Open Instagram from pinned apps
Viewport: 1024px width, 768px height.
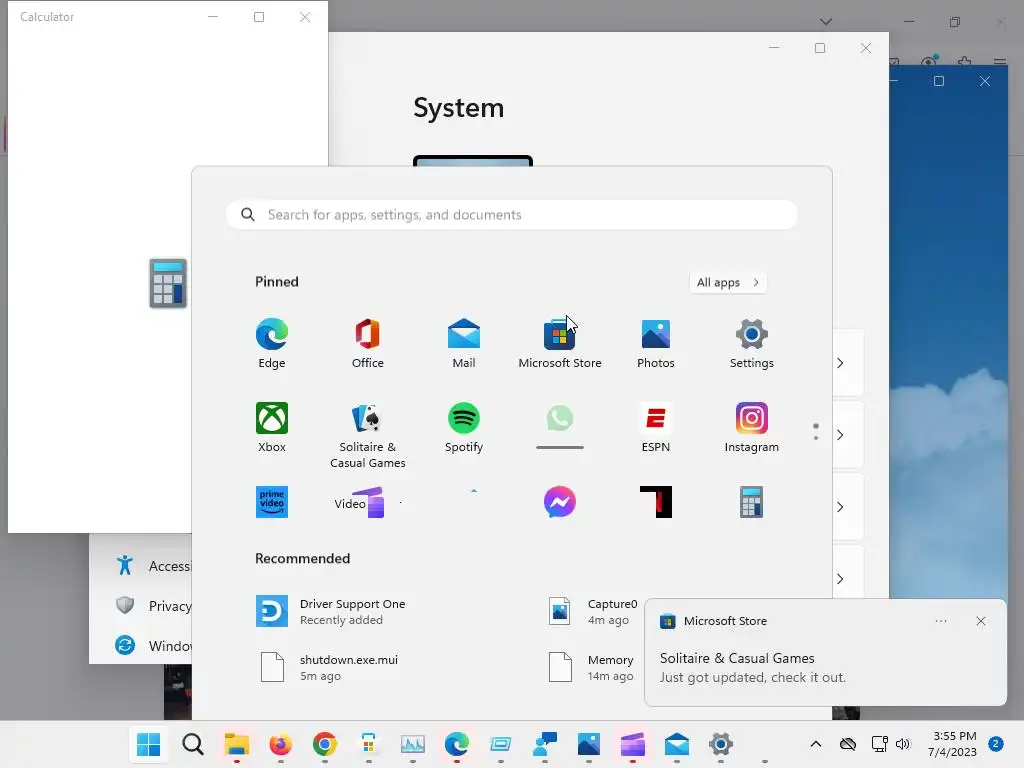coord(752,428)
